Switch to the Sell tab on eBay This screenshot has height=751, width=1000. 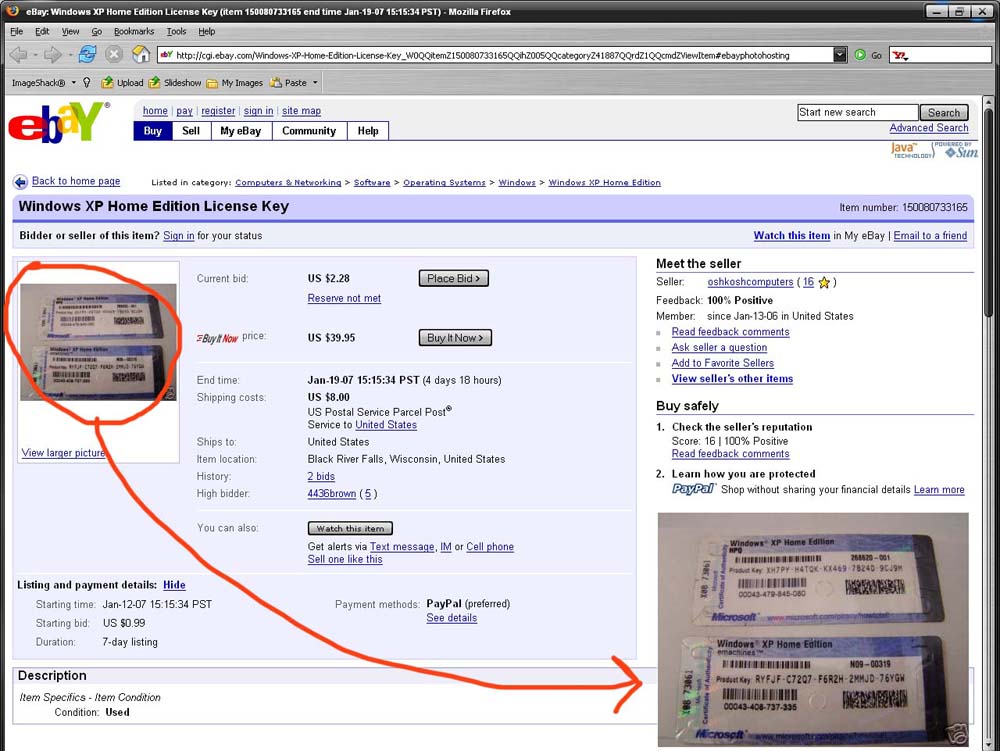(x=191, y=131)
